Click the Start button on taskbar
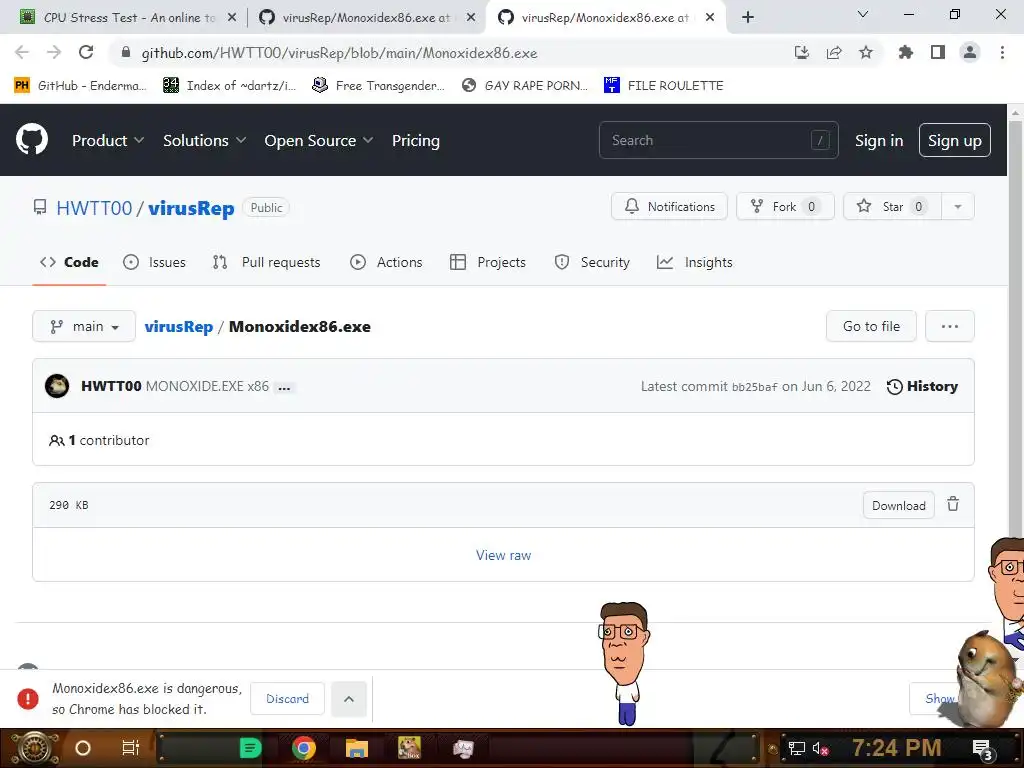The width and height of the screenshot is (1024, 768). click(x=35, y=748)
